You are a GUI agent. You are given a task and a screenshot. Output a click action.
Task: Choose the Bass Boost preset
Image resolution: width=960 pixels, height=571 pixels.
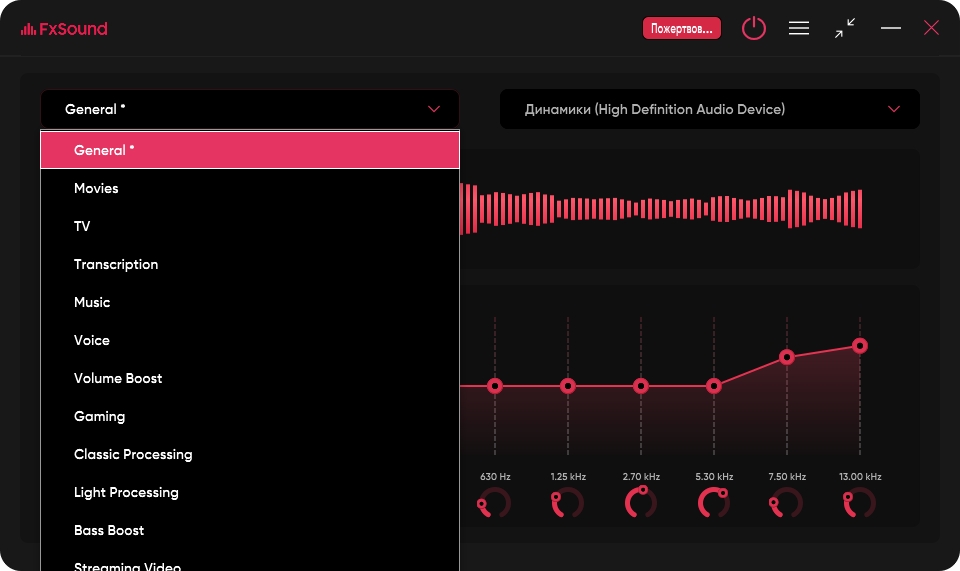(x=109, y=530)
